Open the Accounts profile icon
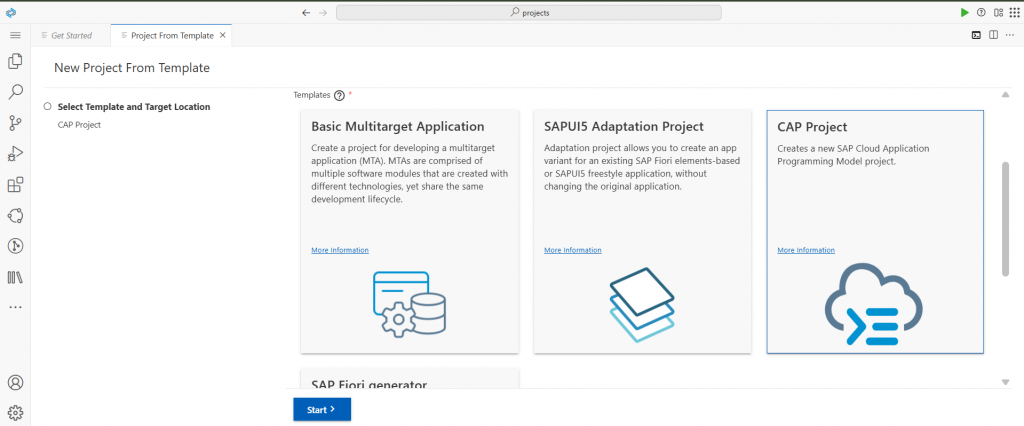This screenshot has height=426, width=1024. tap(15, 382)
